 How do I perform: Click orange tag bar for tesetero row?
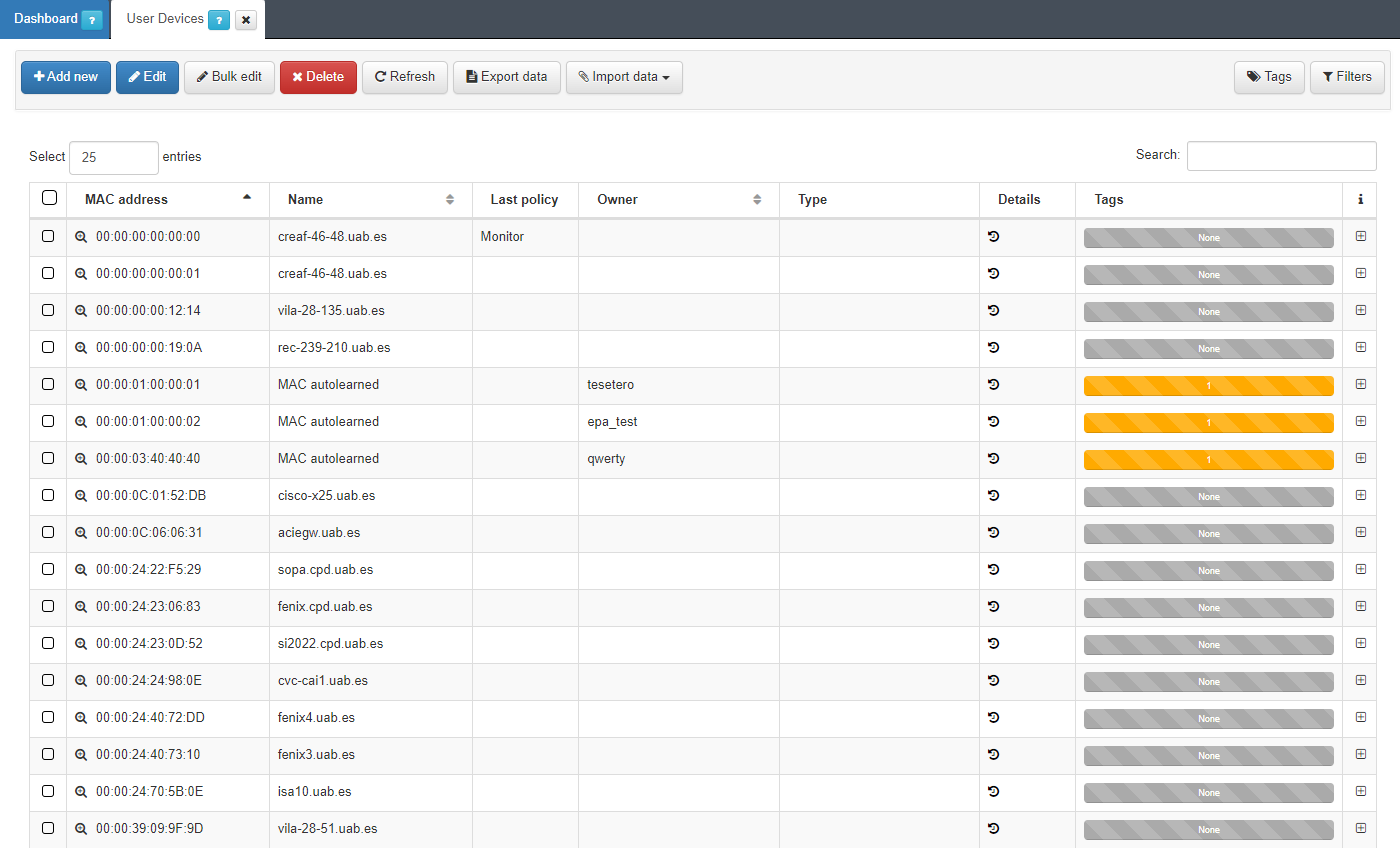(x=1208, y=385)
